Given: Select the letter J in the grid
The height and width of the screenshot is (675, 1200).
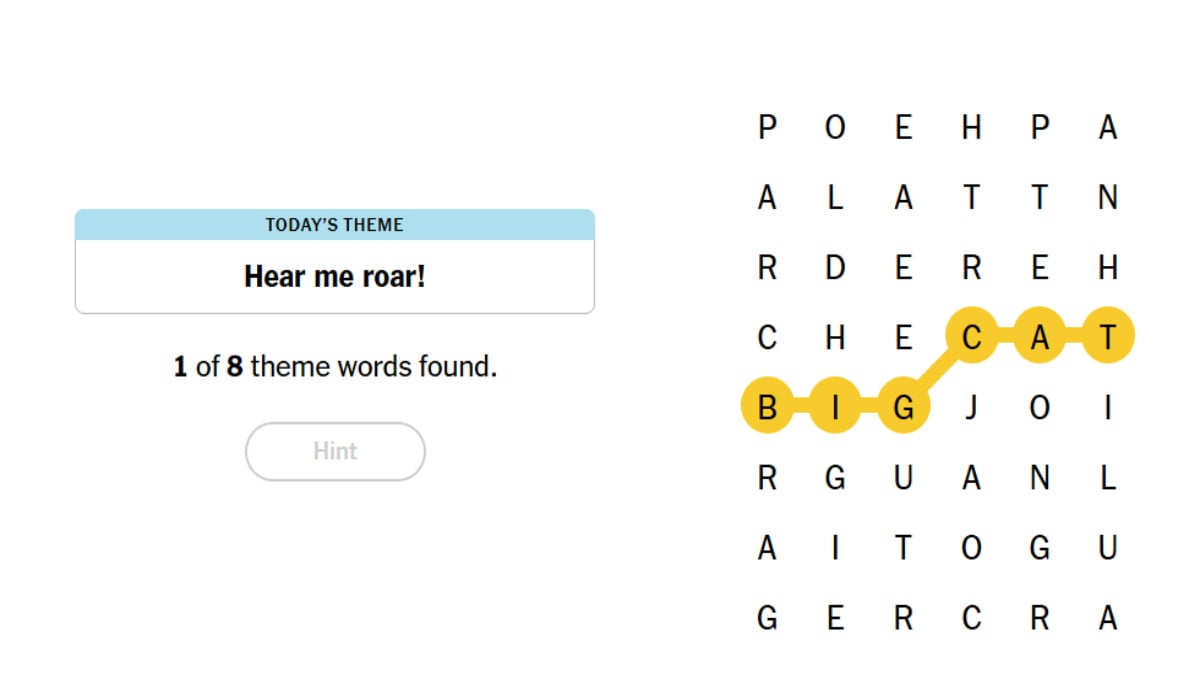Looking at the screenshot, I should pos(971,409).
